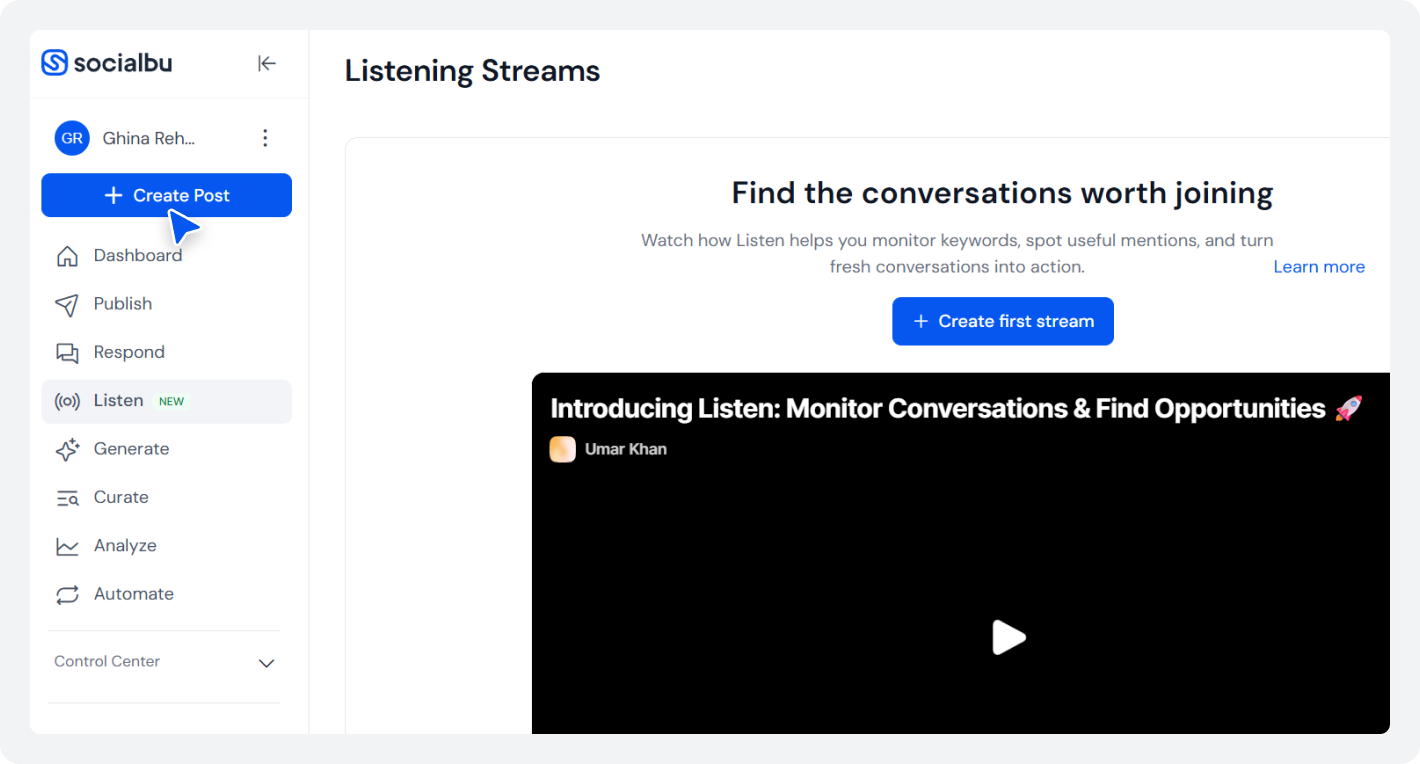Open the three-dot account options menu
This screenshot has height=764, width=1420.
click(265, 138)
